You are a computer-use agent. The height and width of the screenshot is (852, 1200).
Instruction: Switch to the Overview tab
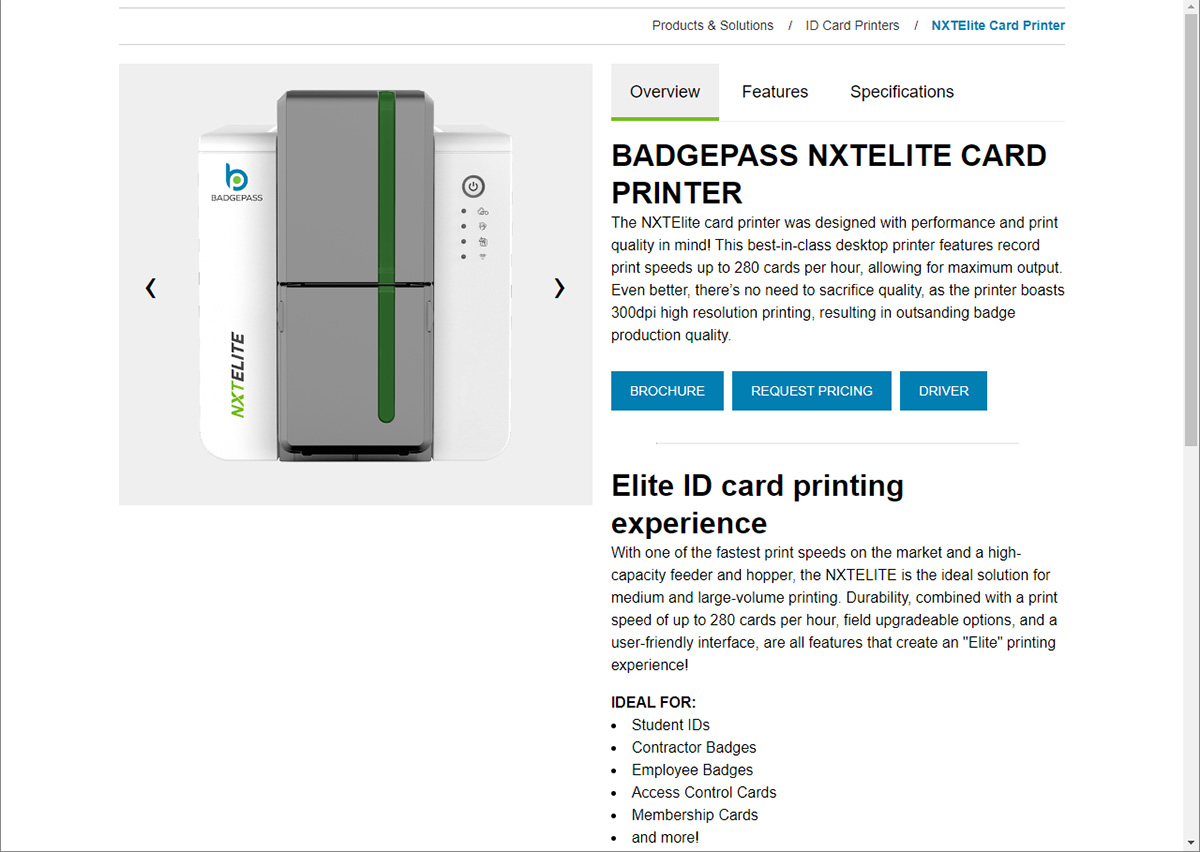click(x=664, y=92)
